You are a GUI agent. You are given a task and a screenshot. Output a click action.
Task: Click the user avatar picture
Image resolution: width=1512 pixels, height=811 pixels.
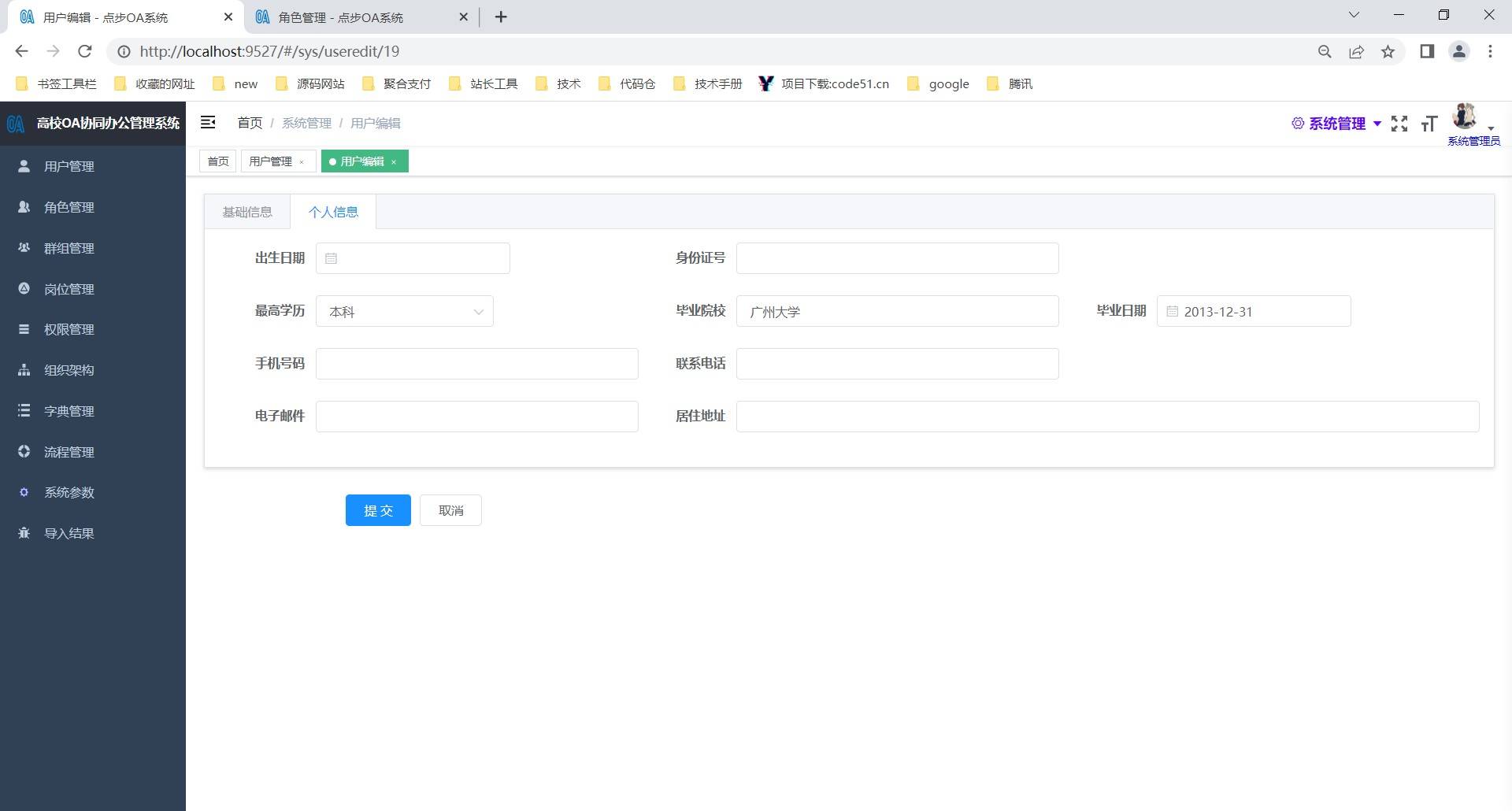click(x=1465, y=117)
